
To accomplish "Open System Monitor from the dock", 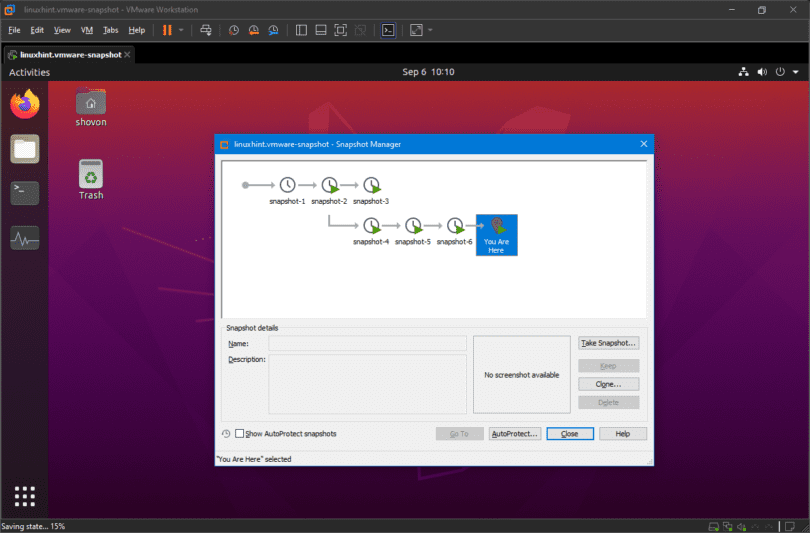I will click(x=25, y=238).
